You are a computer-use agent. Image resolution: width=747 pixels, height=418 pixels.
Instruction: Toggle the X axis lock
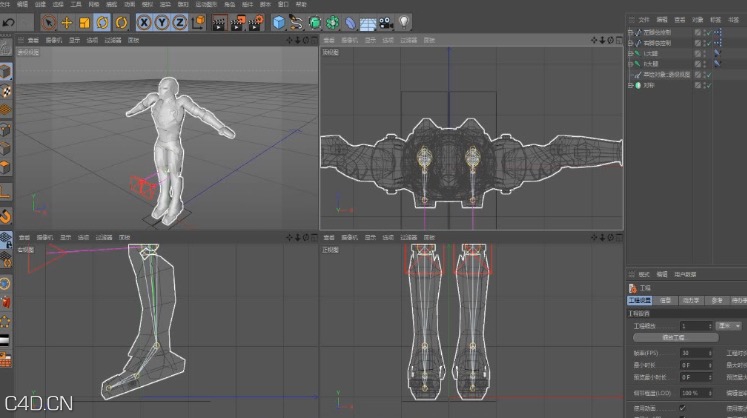144,22
